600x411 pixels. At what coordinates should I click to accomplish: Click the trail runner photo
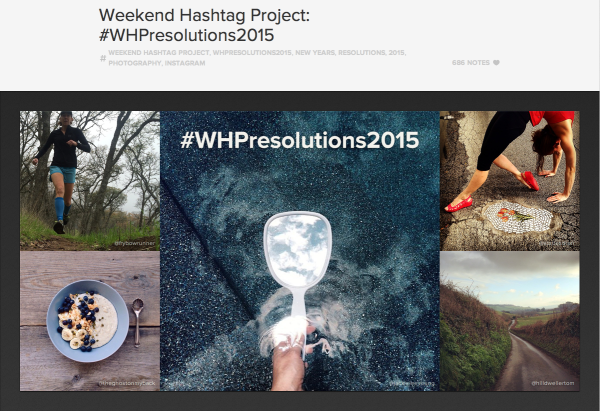point(90,181)
